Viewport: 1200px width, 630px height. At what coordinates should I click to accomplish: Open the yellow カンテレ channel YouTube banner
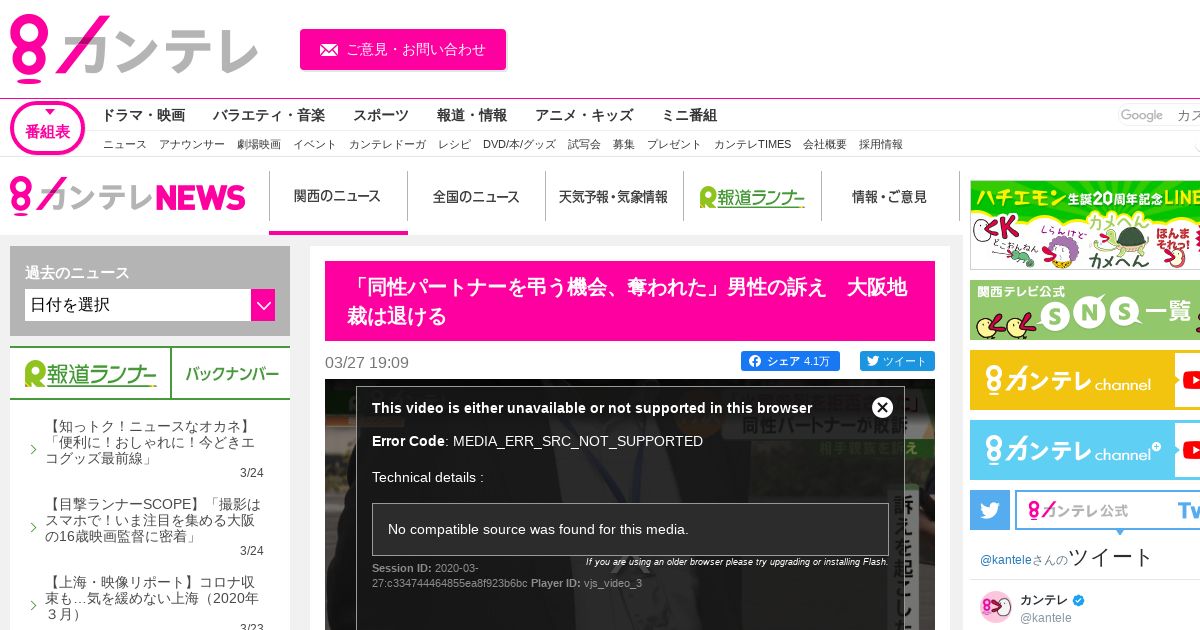1085,380
